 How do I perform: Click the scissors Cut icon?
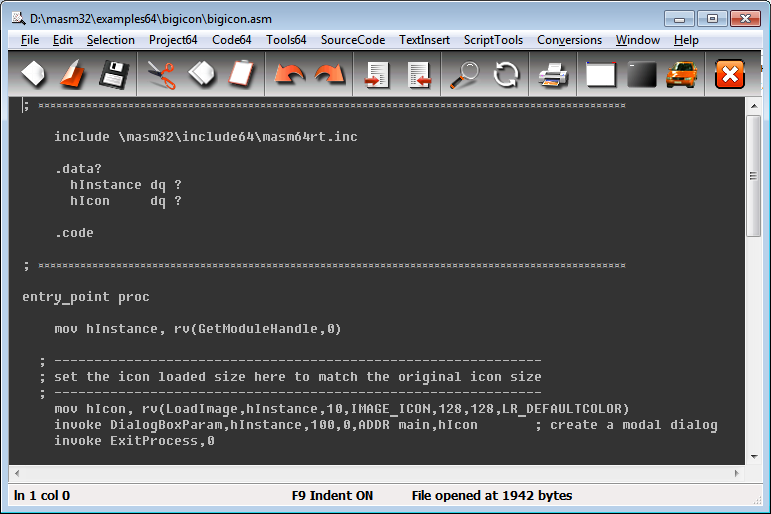160,74
